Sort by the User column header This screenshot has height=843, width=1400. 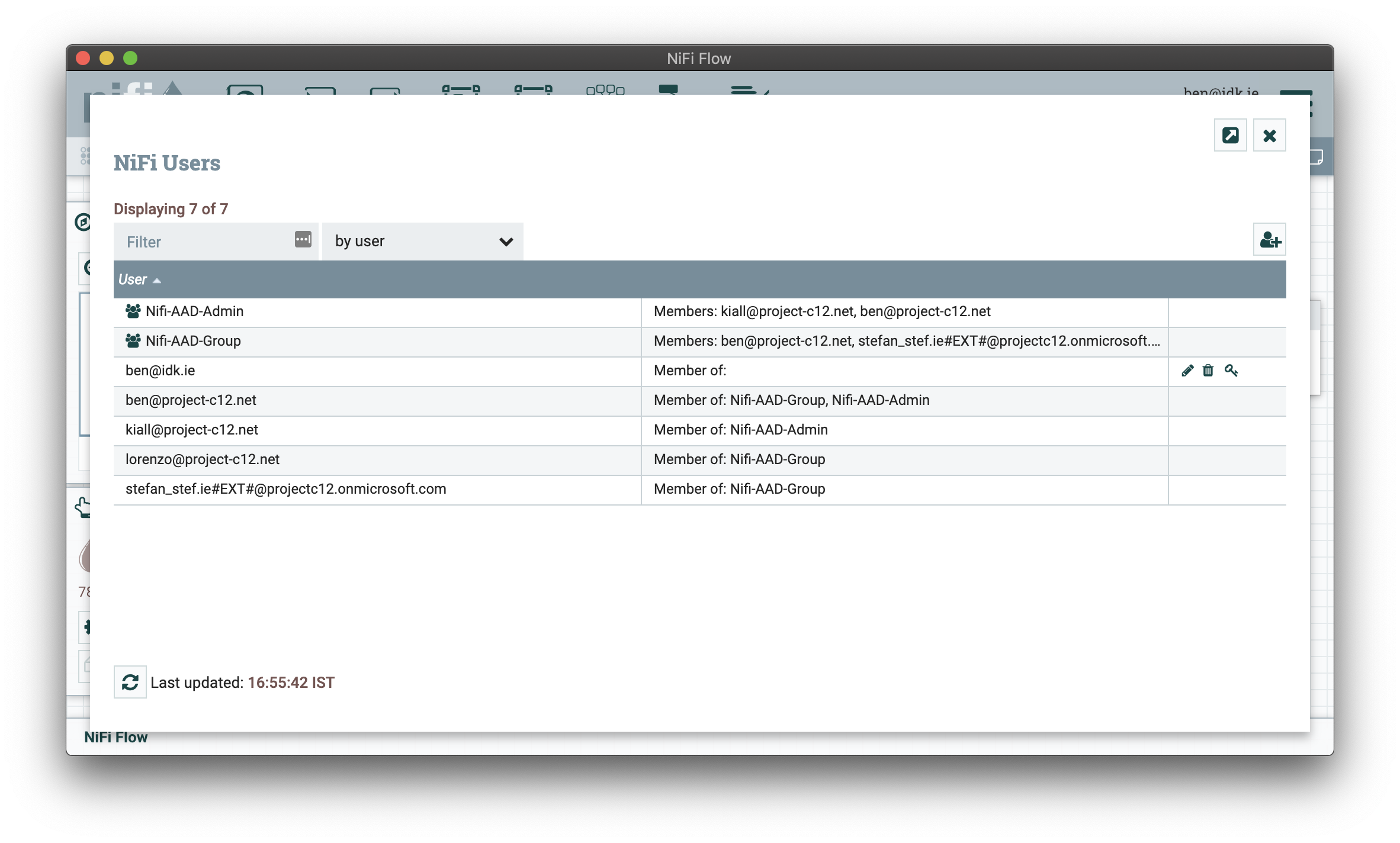pos(133,279)
